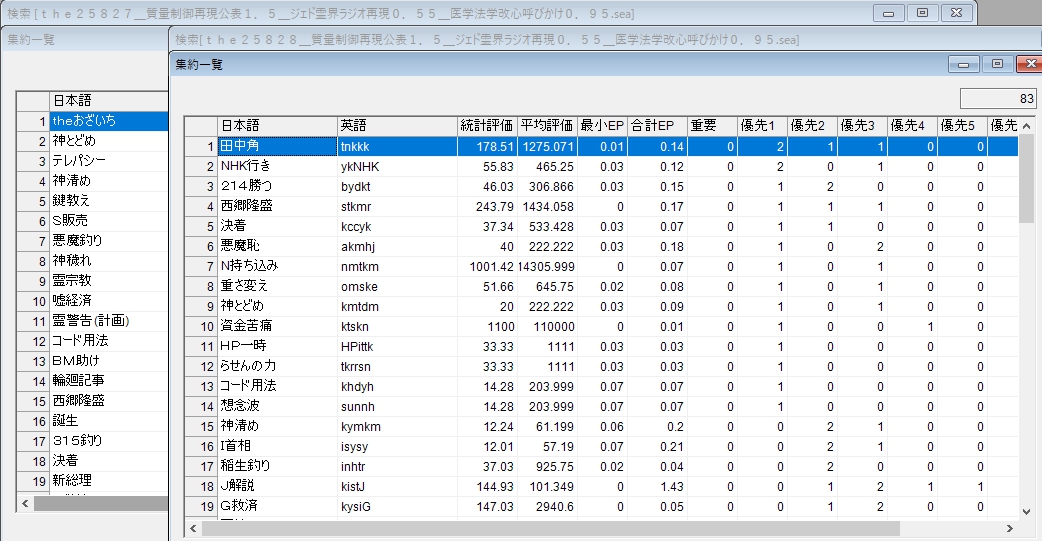Screen dimensions: 1042x541
Task: Click row number 7 header in the main table
Action: (201, 266)
